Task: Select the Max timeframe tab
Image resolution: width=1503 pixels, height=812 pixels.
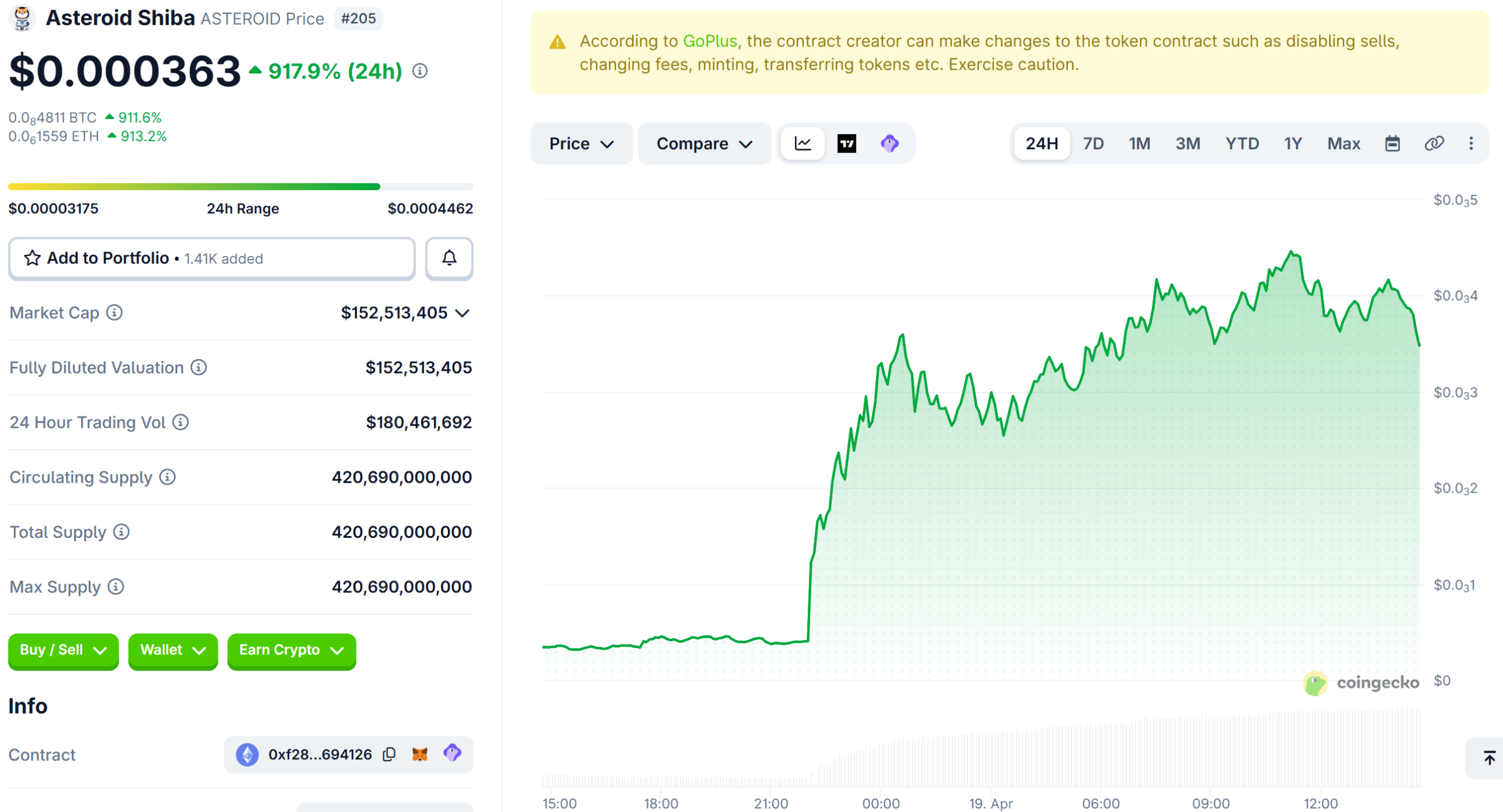Action: click(x=1344, y=143)
